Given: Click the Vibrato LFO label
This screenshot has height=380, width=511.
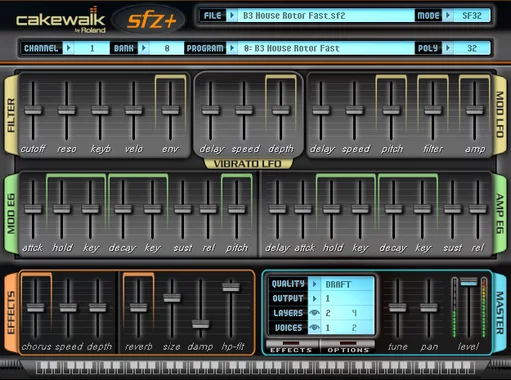Looking at the screenshot, I should point(248,164).
